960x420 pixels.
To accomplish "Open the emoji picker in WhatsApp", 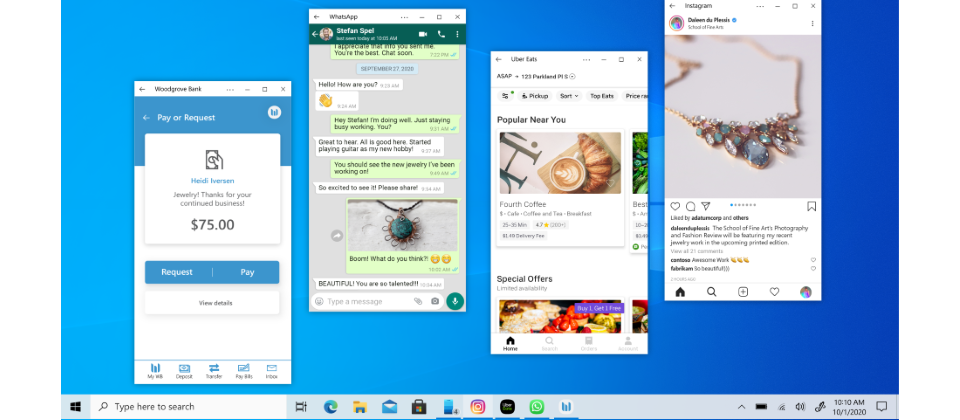I will (319, 301).
